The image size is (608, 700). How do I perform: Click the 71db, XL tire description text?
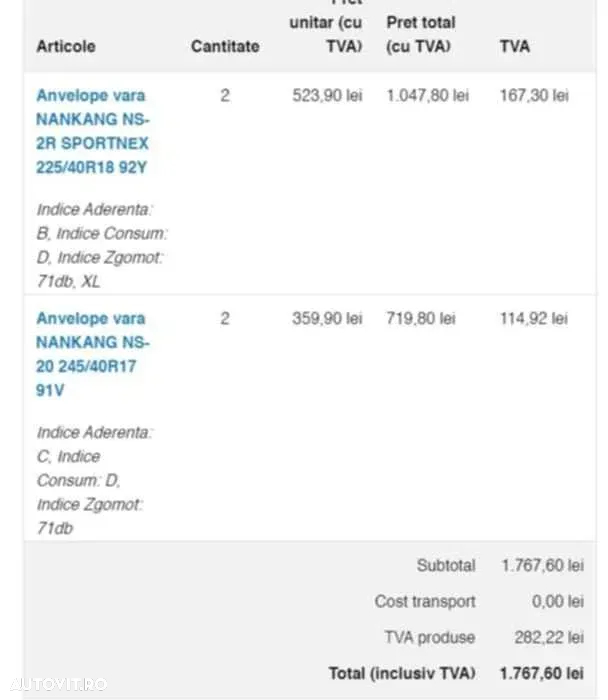(68, 282)
